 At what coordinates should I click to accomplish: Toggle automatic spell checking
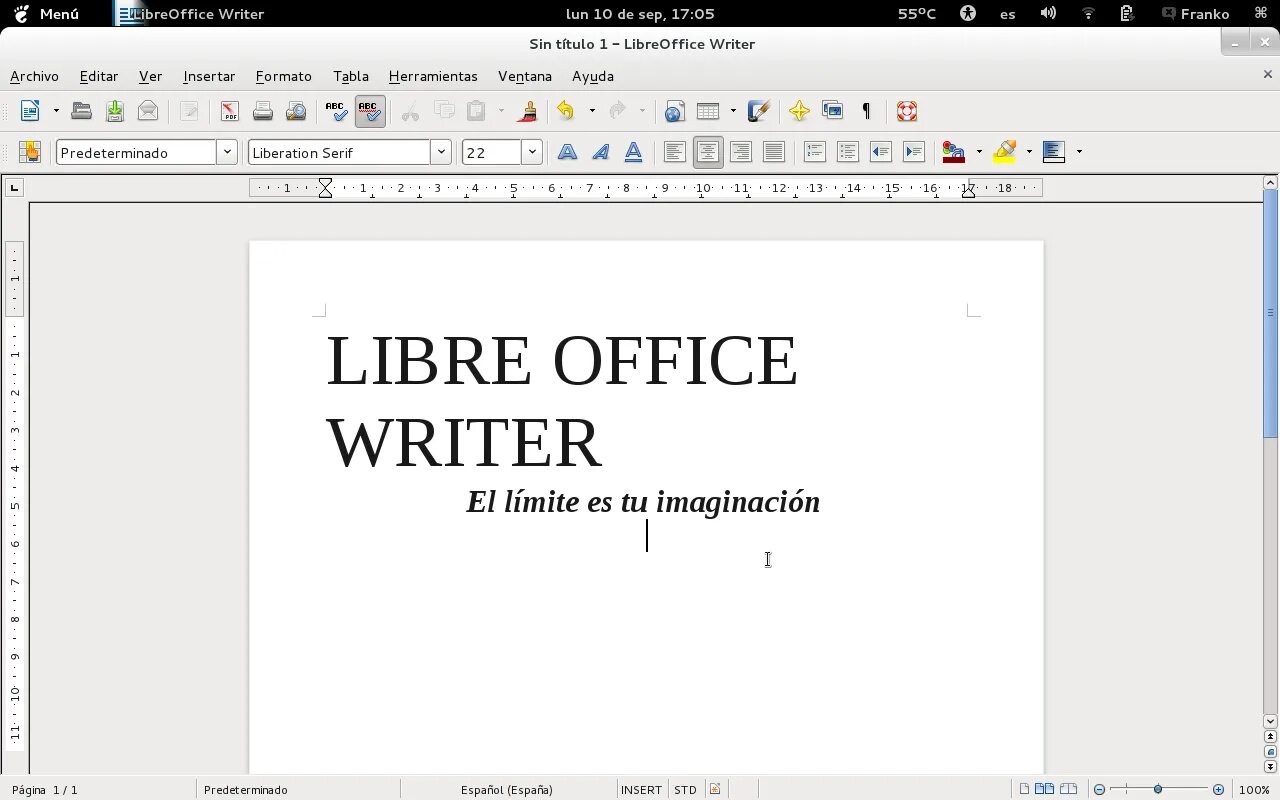[370, 111]
